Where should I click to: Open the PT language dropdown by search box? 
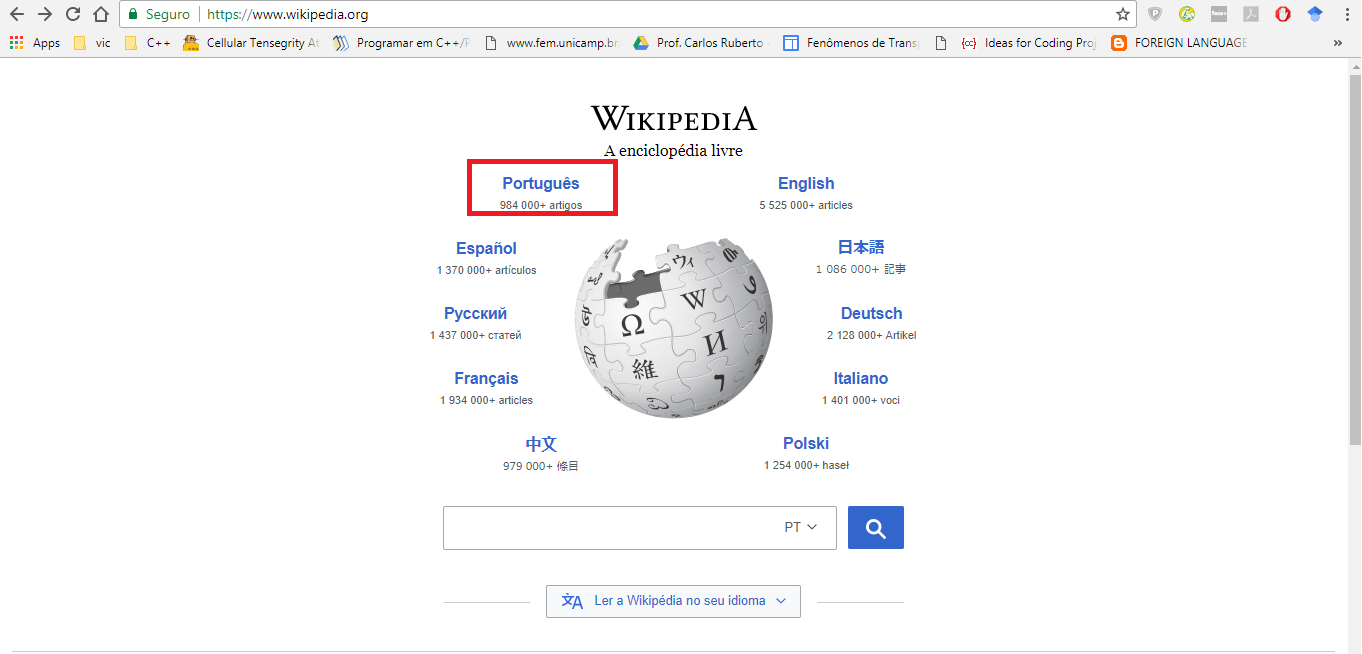coord(799,527)
